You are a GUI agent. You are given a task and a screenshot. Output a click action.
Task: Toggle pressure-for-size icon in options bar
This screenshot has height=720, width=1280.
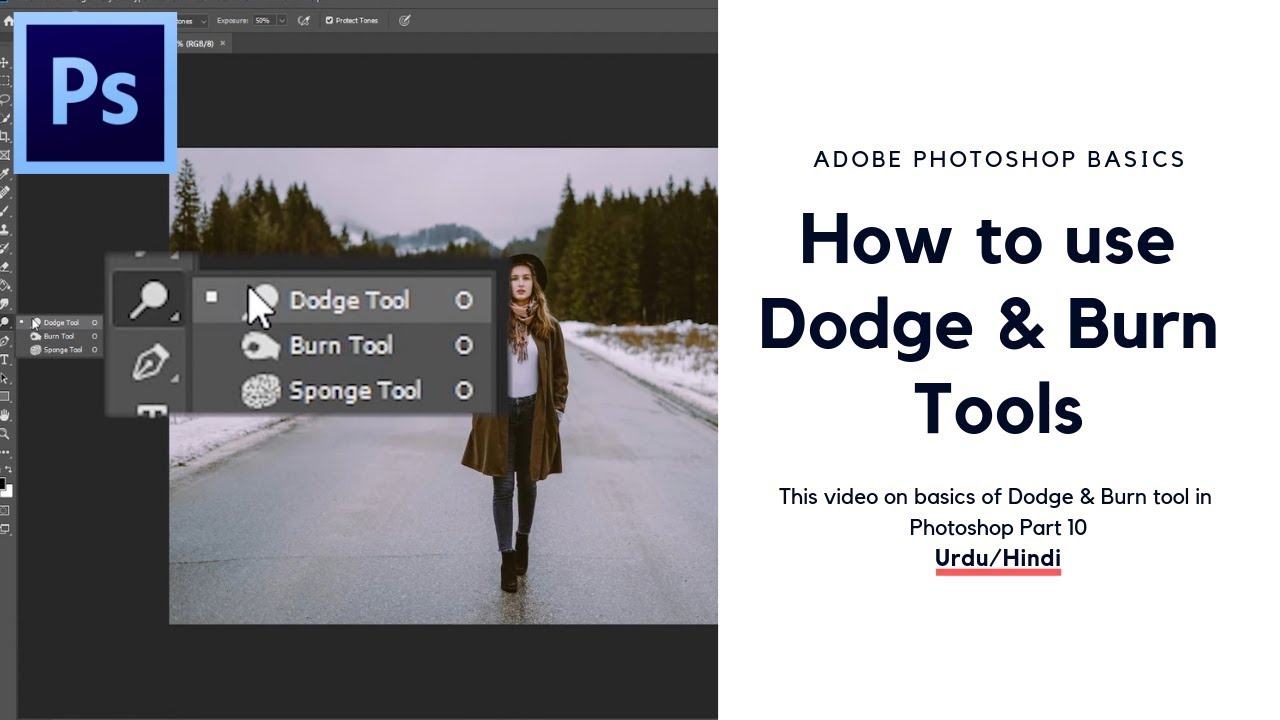click(404, 20)
